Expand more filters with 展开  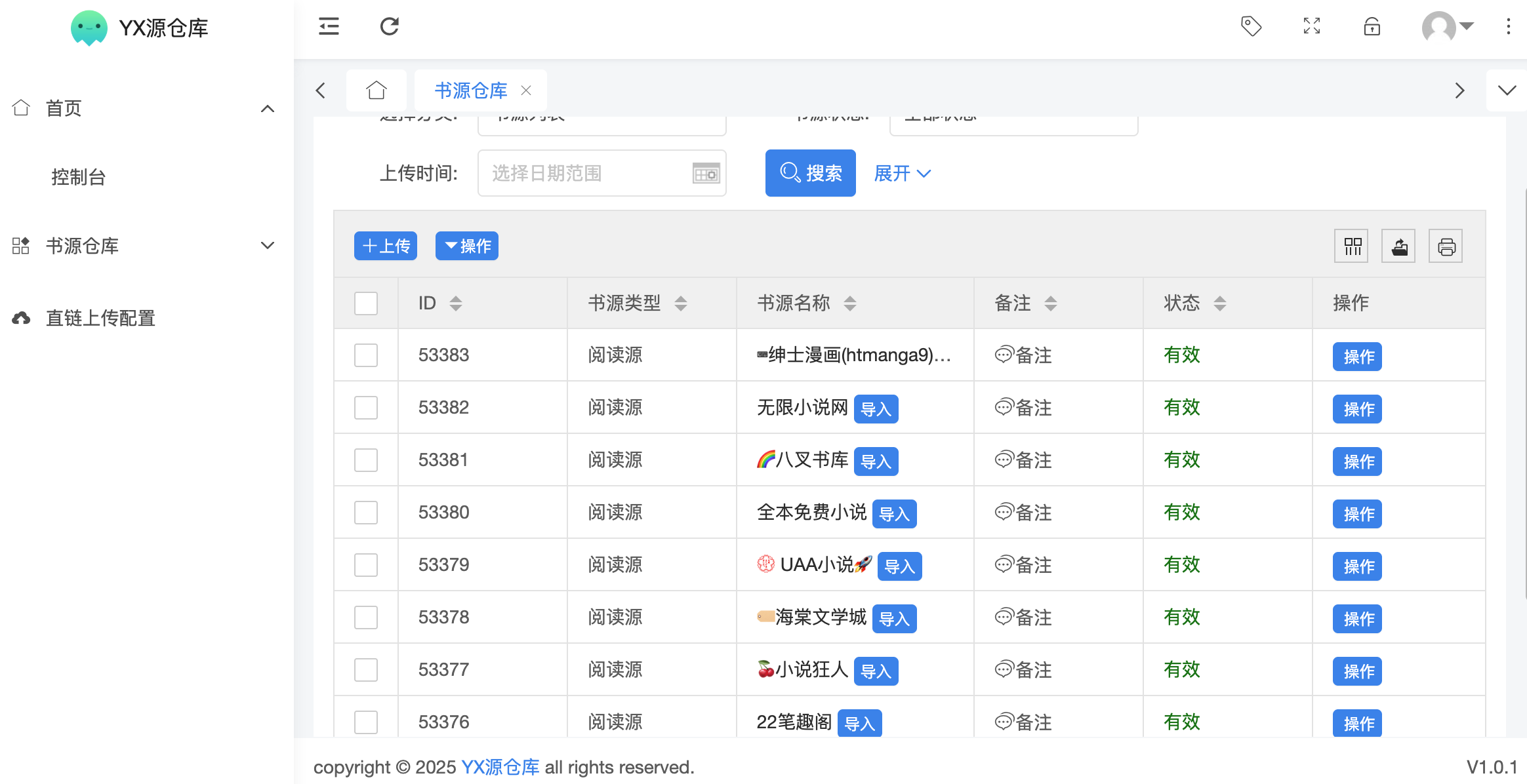pyautogui.click(x=903, y=173)
